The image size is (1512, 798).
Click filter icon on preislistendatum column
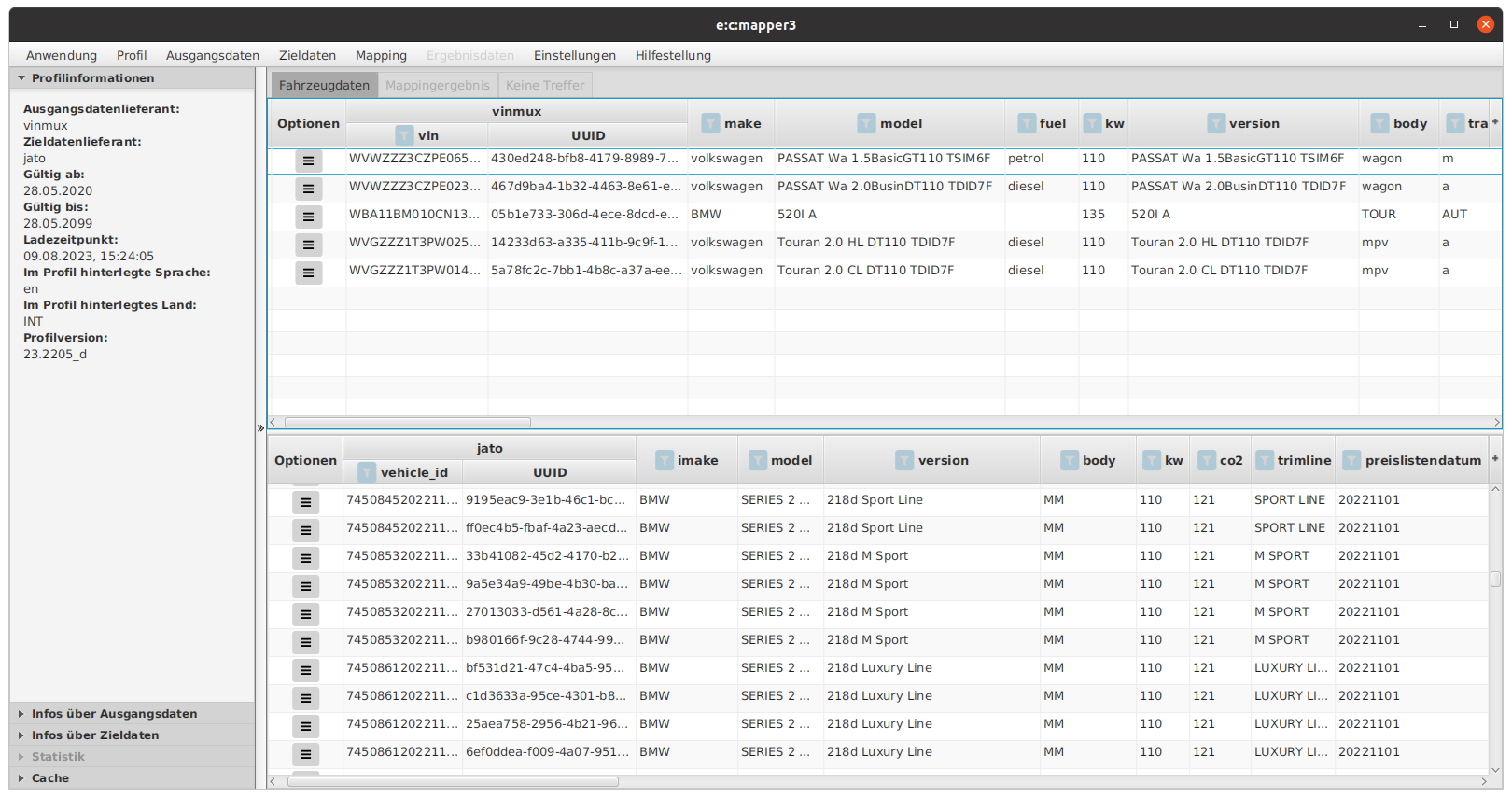1351,460
